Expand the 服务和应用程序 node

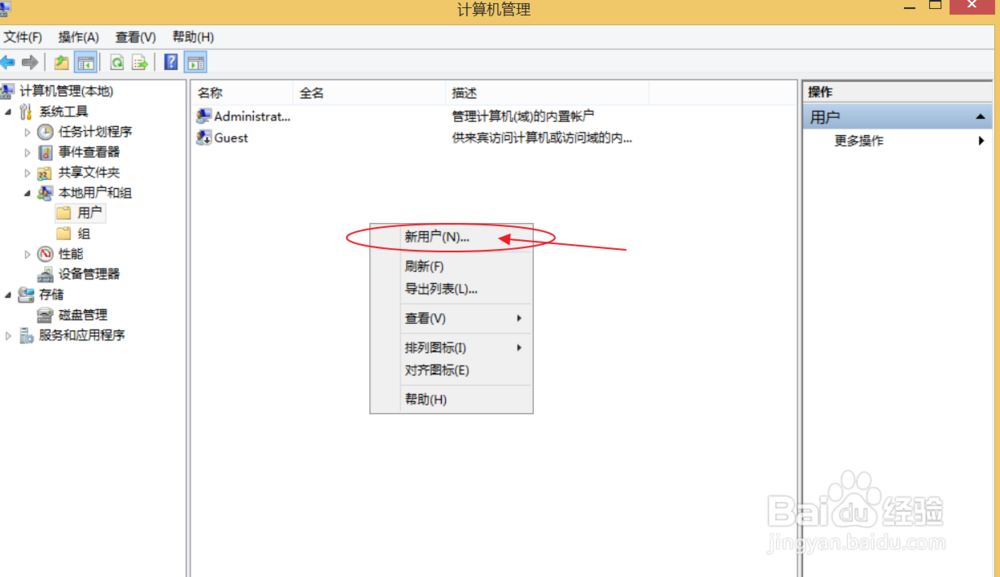10,335
